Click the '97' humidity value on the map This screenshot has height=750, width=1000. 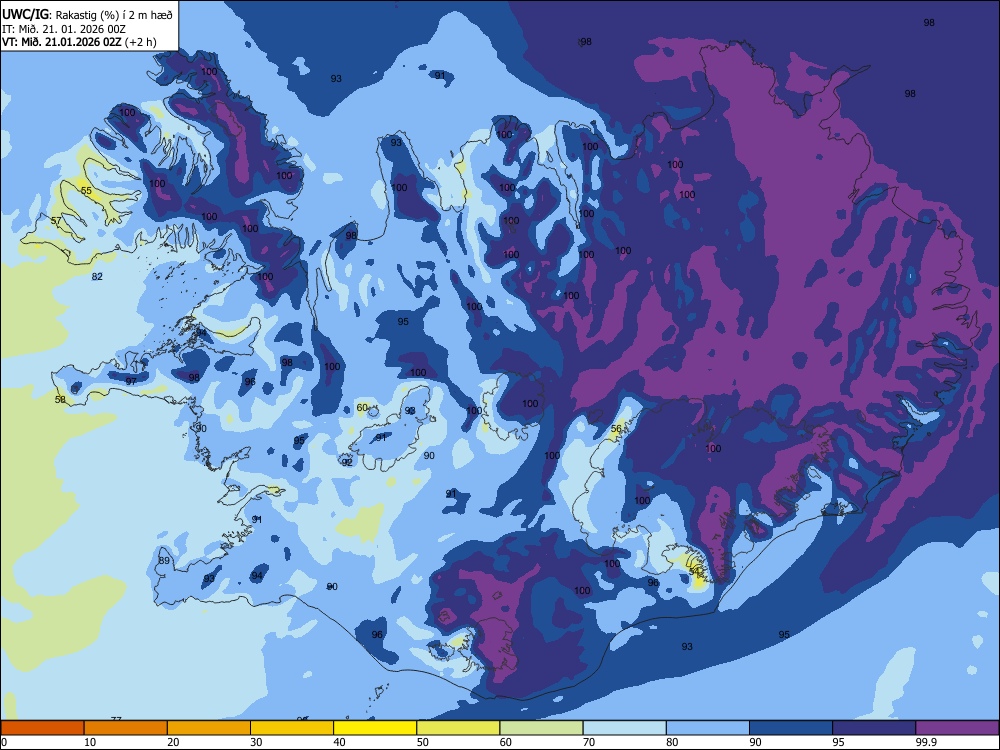click(x=131, y=381)
